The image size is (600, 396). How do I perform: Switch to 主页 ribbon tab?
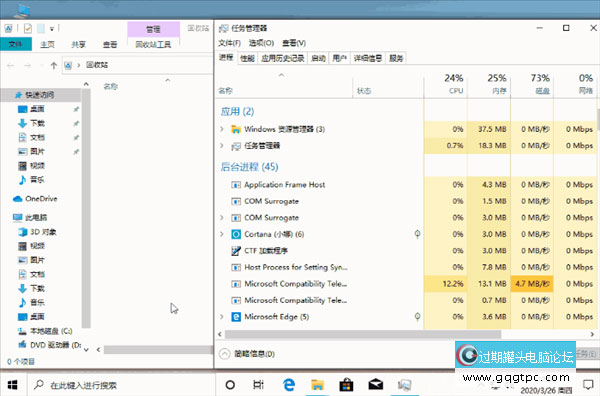pos(47,44)
